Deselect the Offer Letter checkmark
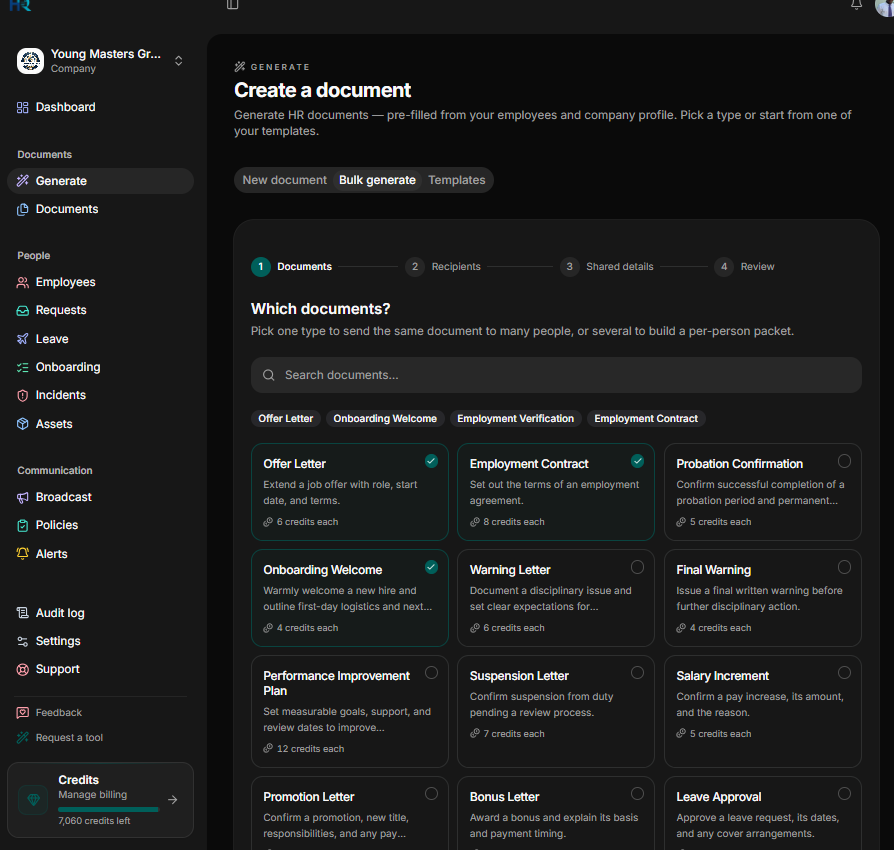This screenshot has height=850, width=894. tap(432, 461)
